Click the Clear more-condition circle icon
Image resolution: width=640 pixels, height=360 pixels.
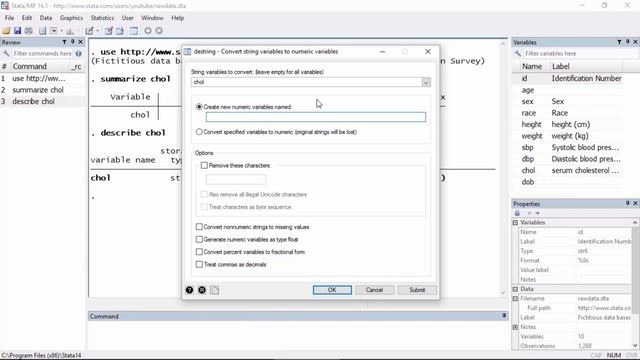148,31
